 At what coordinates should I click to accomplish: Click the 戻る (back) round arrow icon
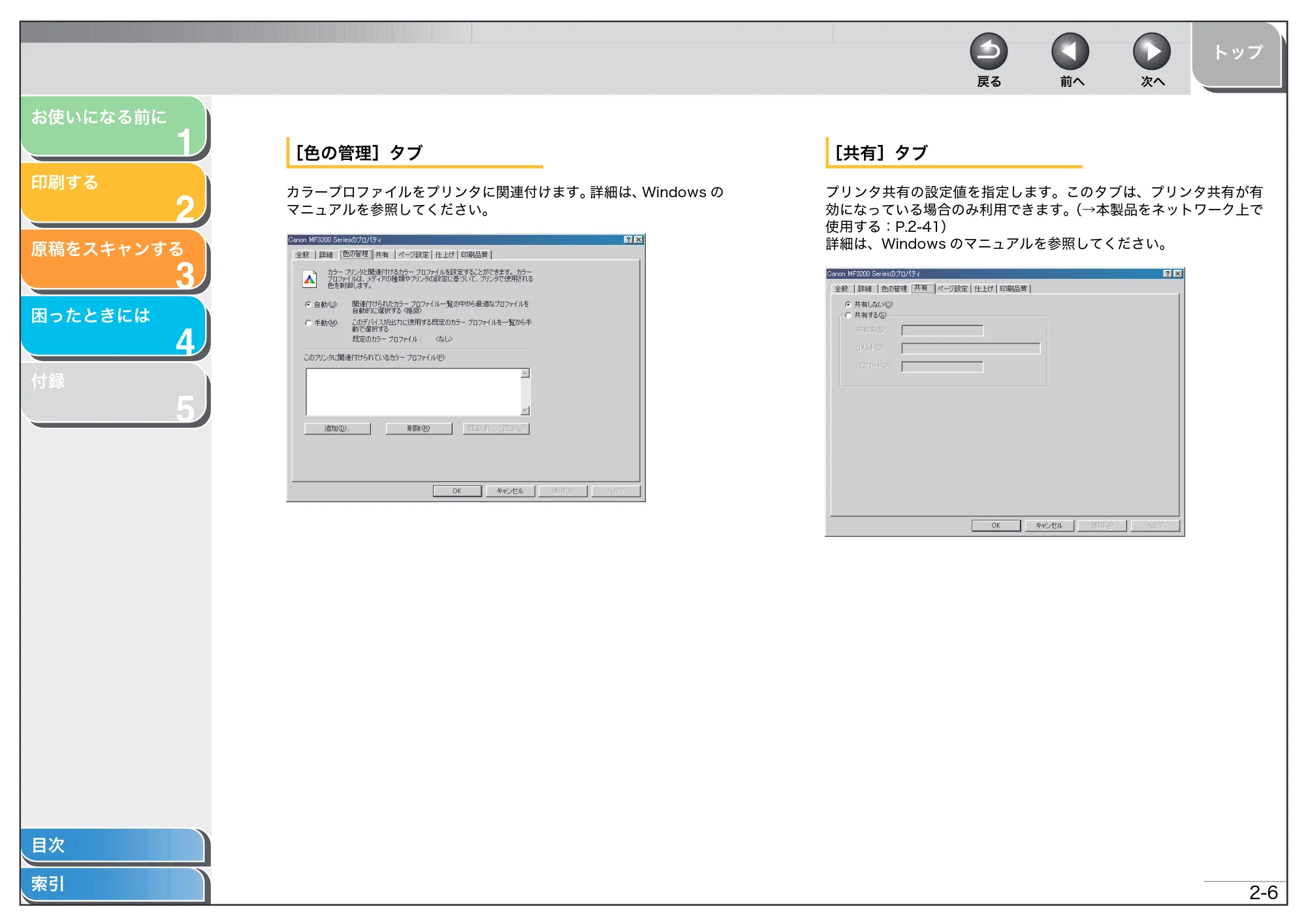point(989,52)
